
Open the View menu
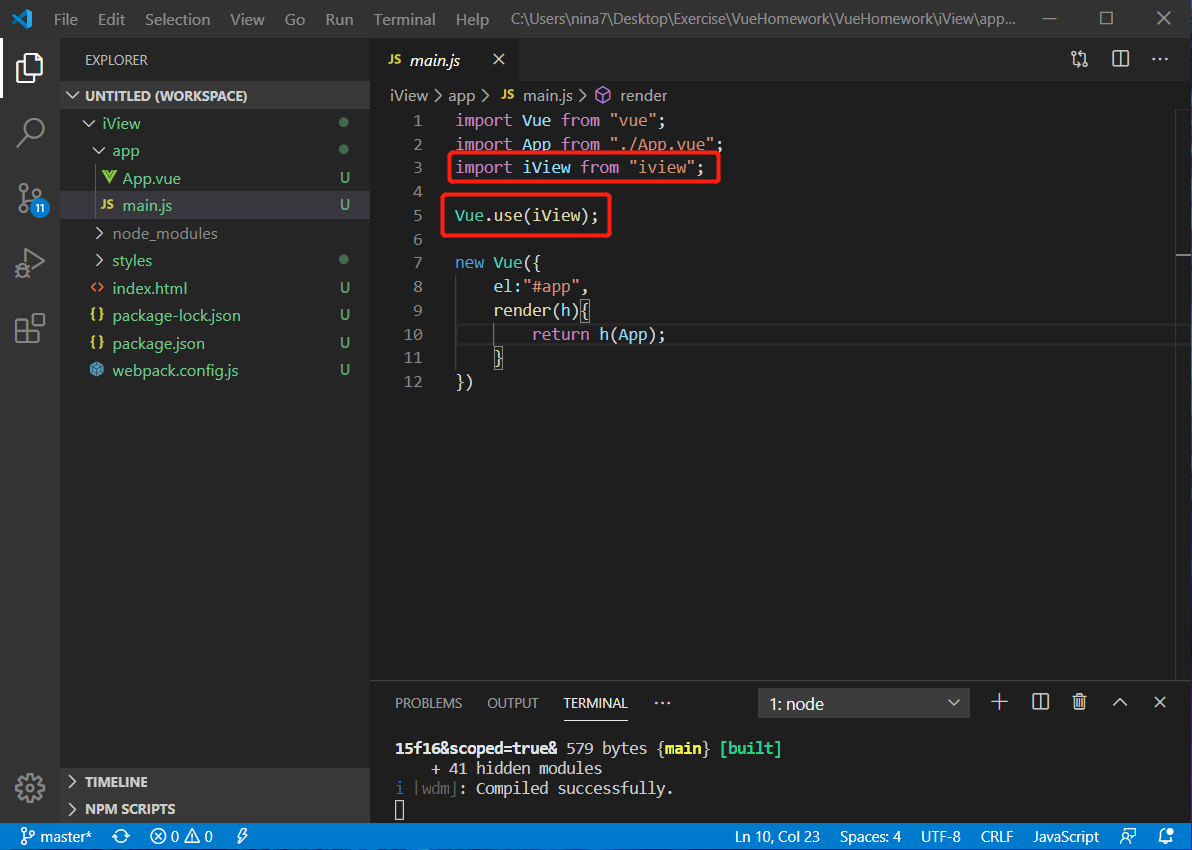point(247,19)
